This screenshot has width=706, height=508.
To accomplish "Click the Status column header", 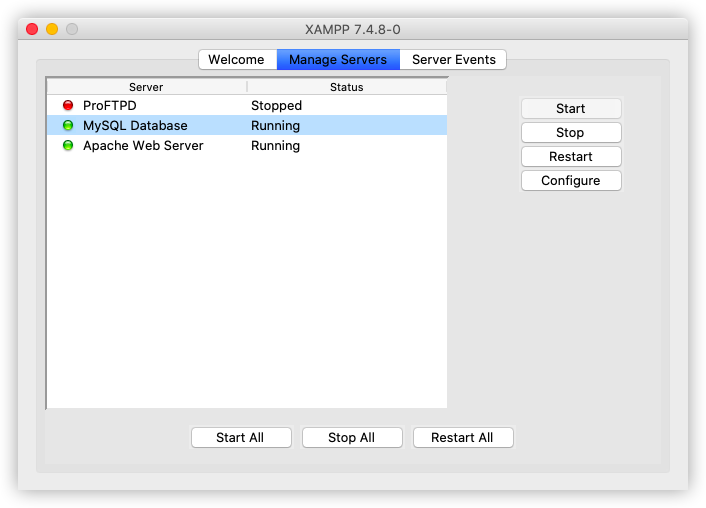I will coord(347,87).
